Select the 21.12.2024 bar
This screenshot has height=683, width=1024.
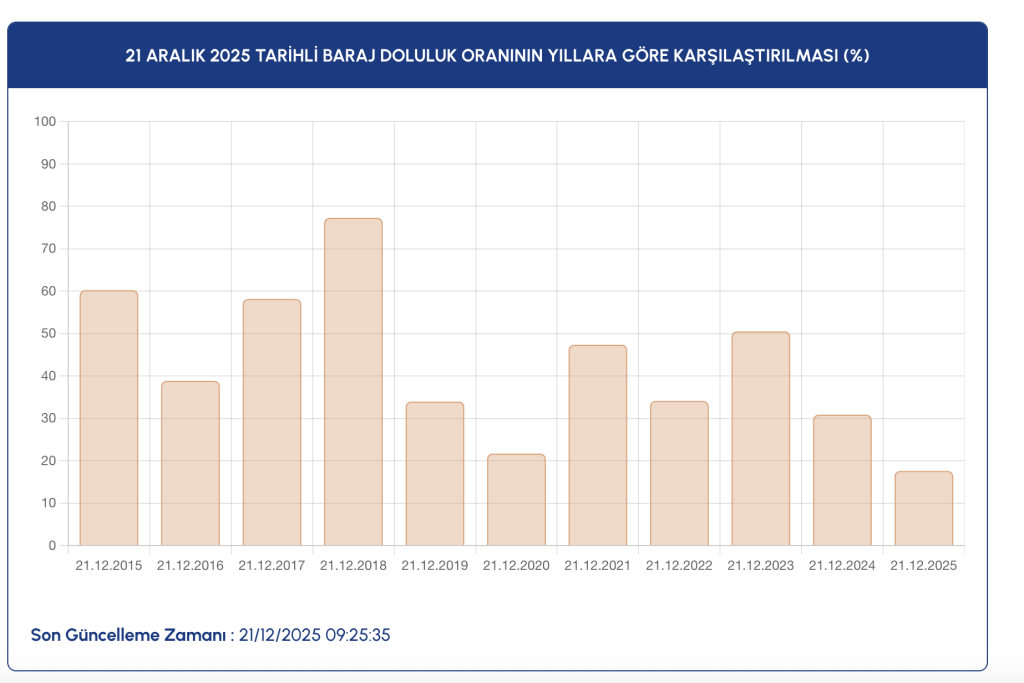842,480
